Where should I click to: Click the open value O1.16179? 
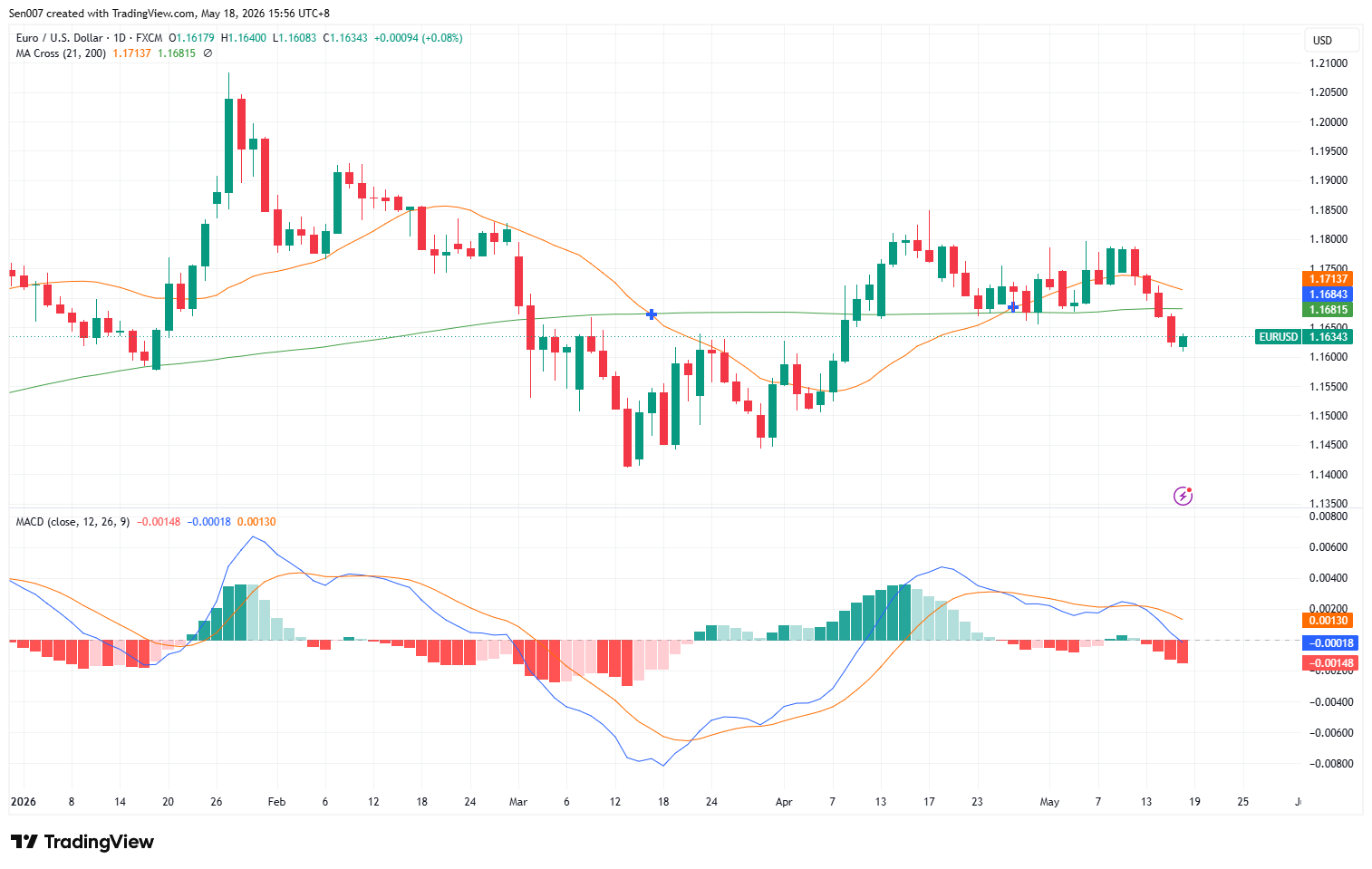coord(191,38)
